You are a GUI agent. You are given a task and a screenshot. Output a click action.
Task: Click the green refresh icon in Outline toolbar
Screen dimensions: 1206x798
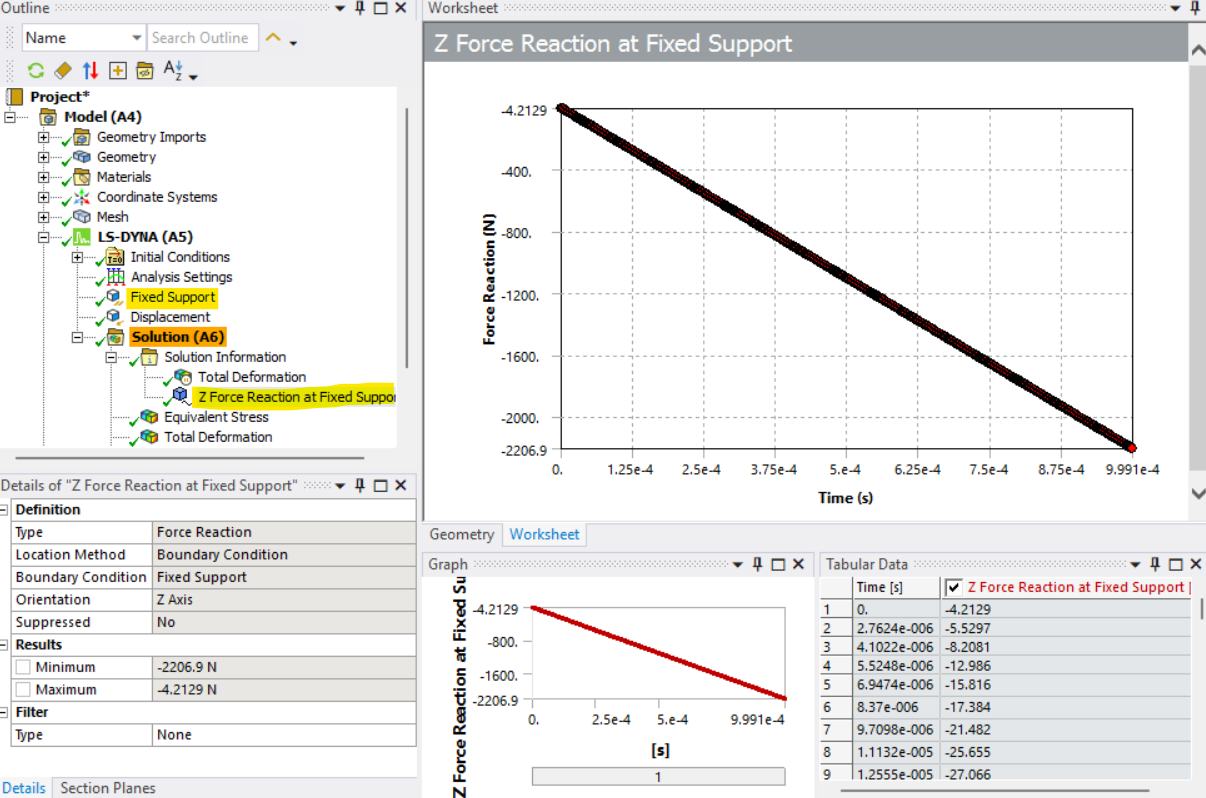pos(36,71)
